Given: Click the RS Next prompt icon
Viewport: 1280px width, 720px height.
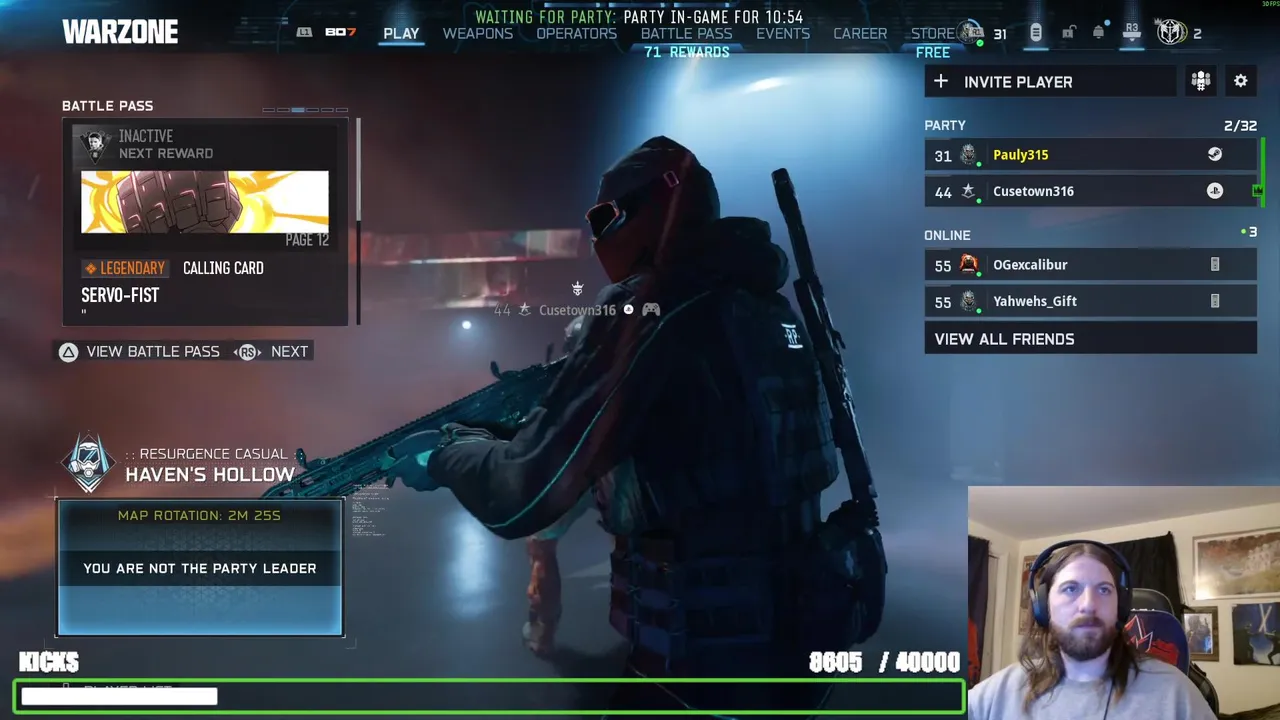Looking at the screenshot, I should (x=248, y=352).
